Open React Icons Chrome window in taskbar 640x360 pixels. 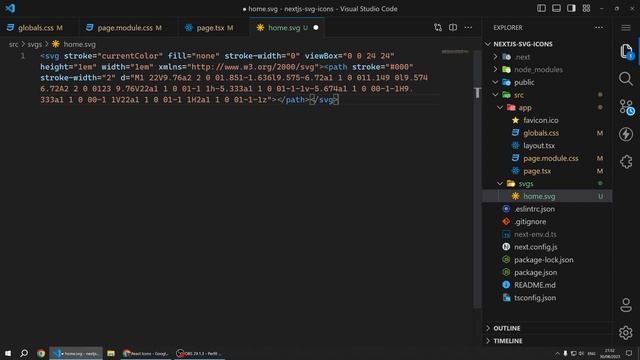pyautogui.click(x=146, y=353)
